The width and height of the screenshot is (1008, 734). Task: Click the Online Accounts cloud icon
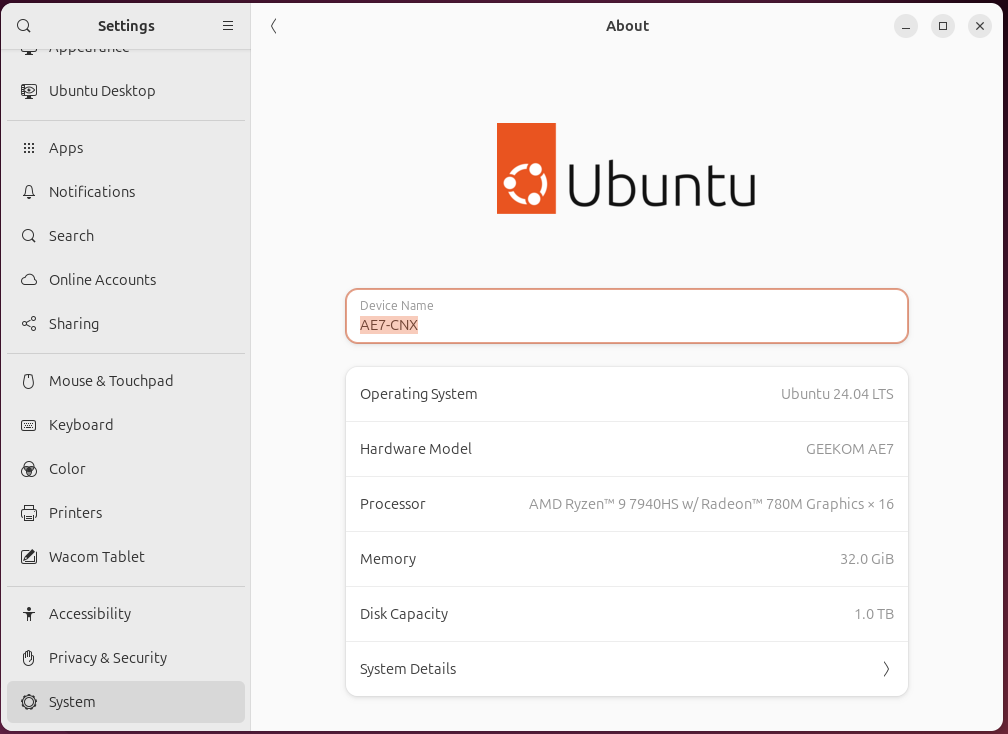point(29,280)
